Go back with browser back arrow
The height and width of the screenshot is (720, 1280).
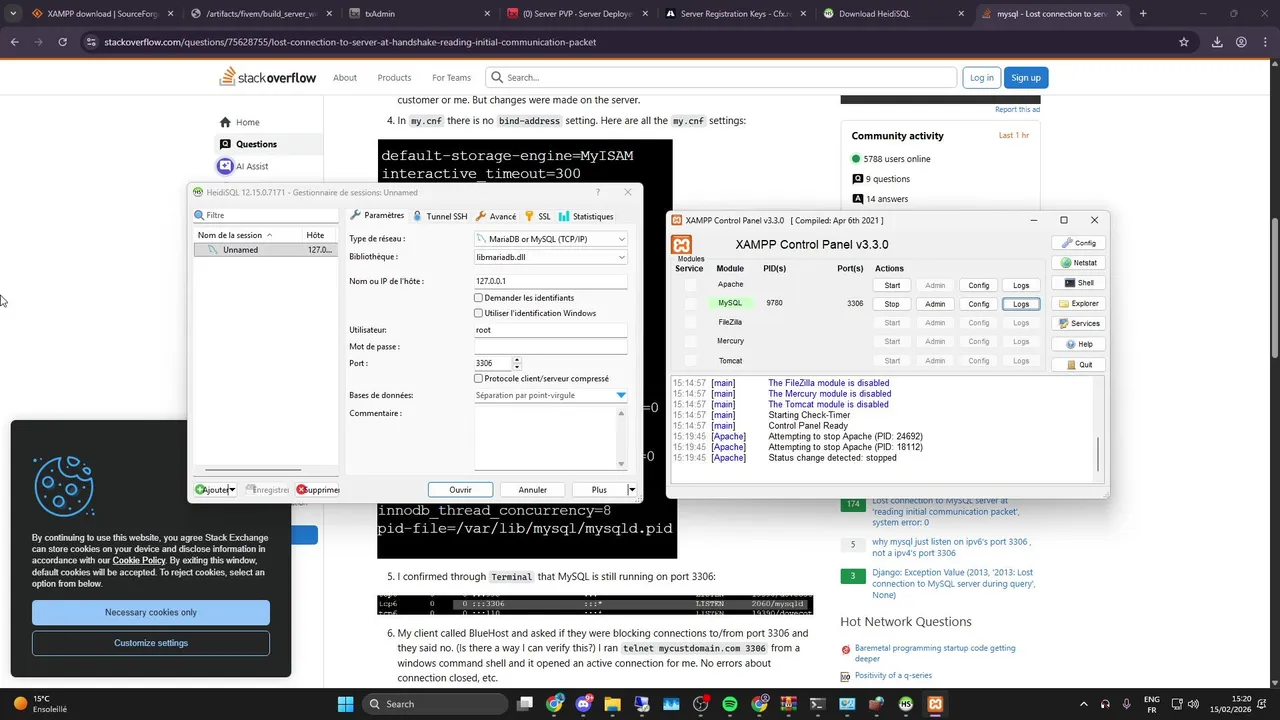point(14,42)
